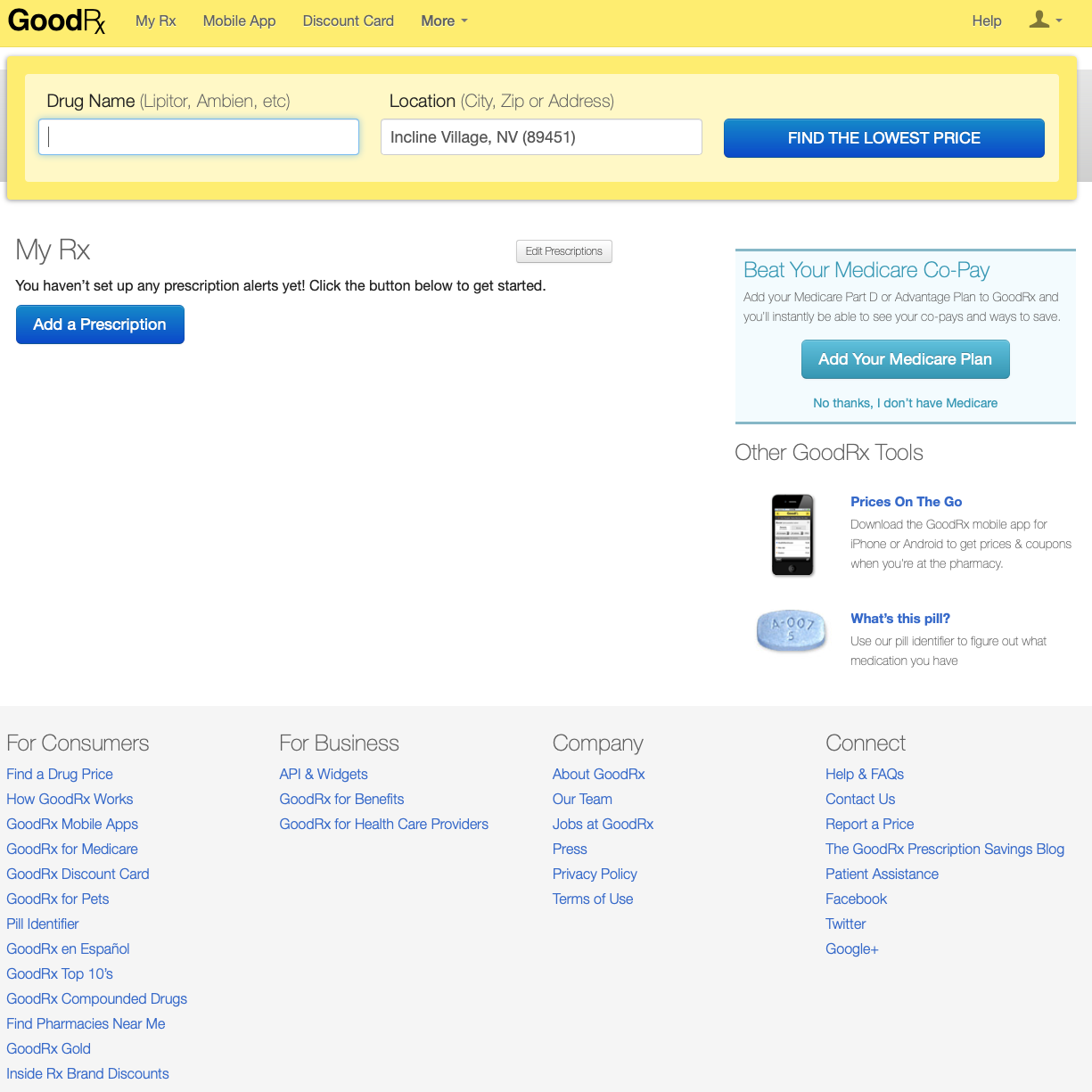Open GoodRx for Benefits link

341,799
